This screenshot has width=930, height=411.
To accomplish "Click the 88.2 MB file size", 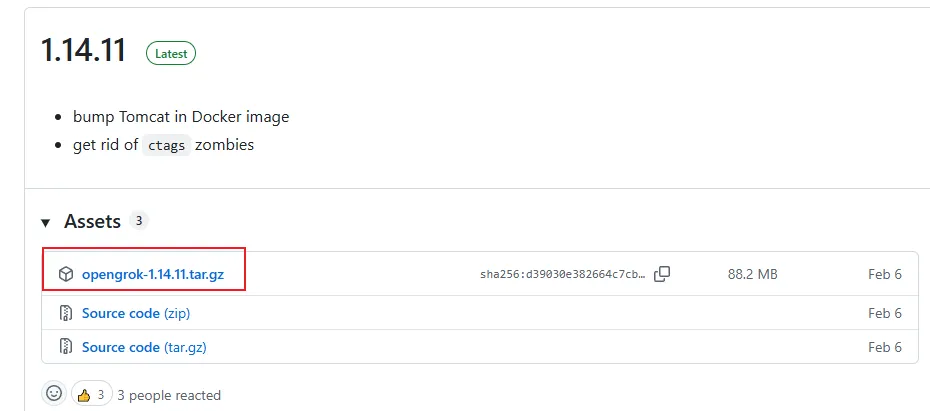I will point(753,275).
